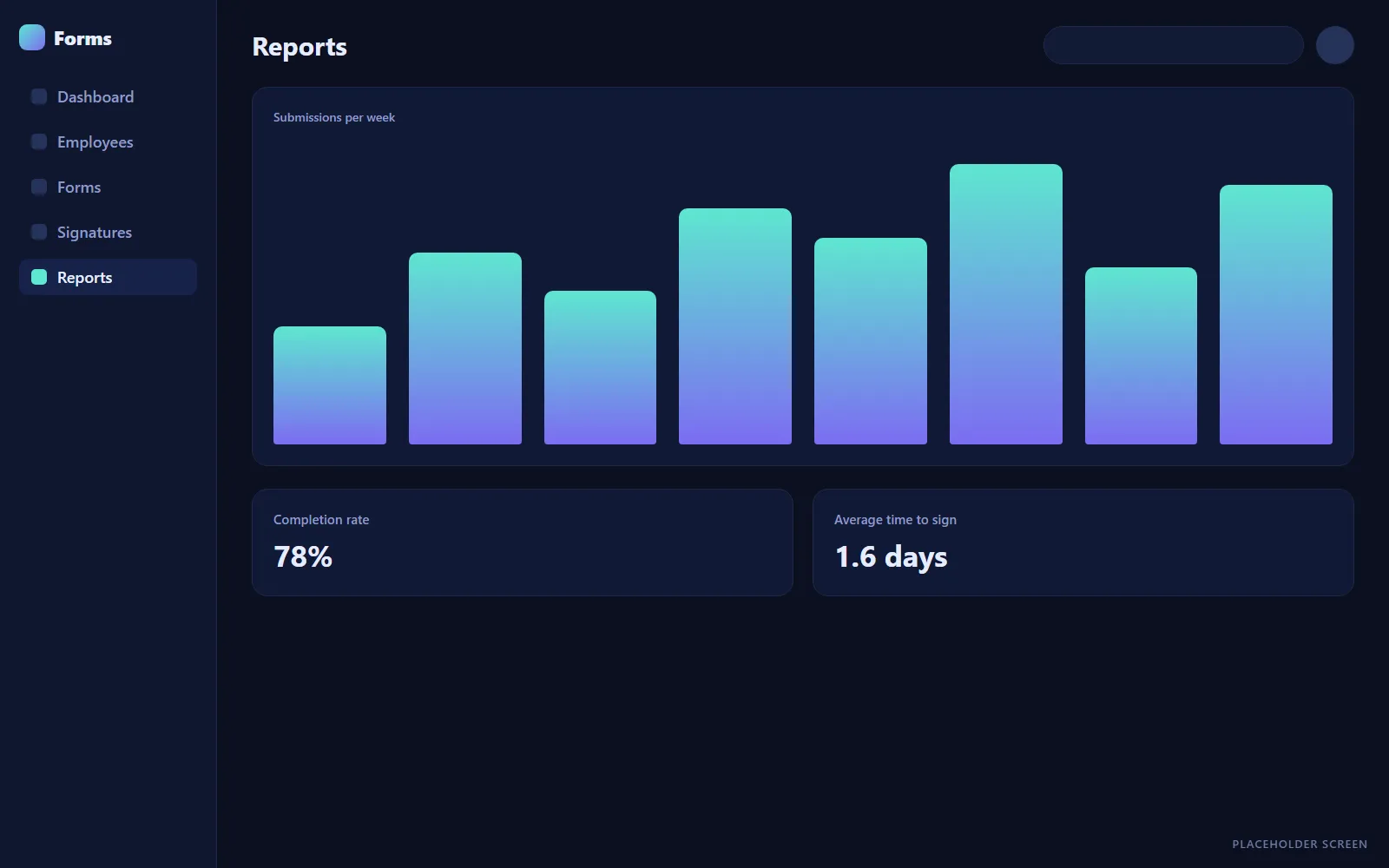Click the third bar in the chart
This screenshot has height=868, width=1389.
600,367
